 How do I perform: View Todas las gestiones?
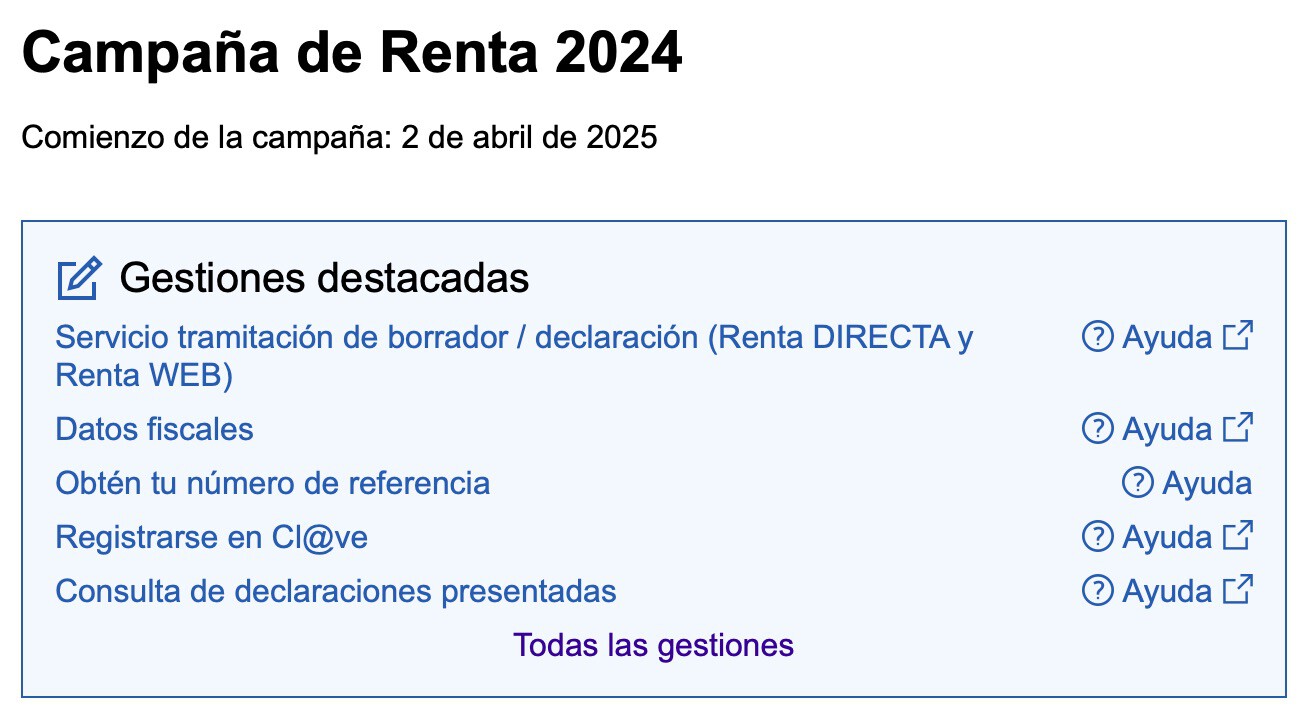click(654, 645)
